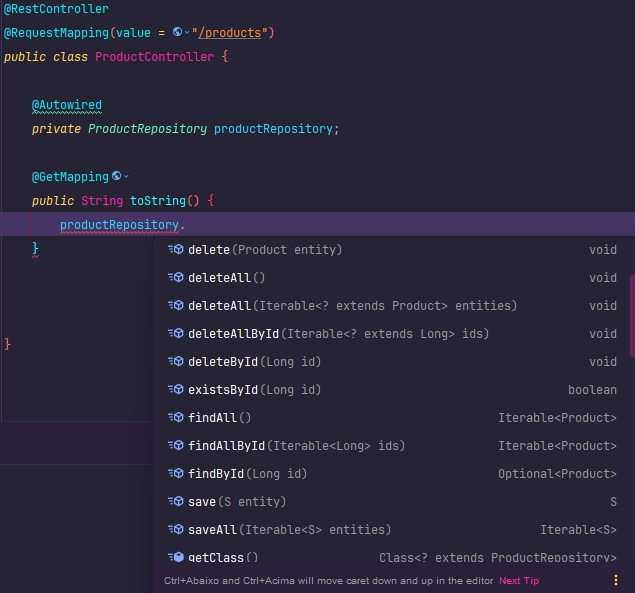Click the method icon beside delete(Product entity)
This screenshot has width=635, height=593.
tap(176, 250)
